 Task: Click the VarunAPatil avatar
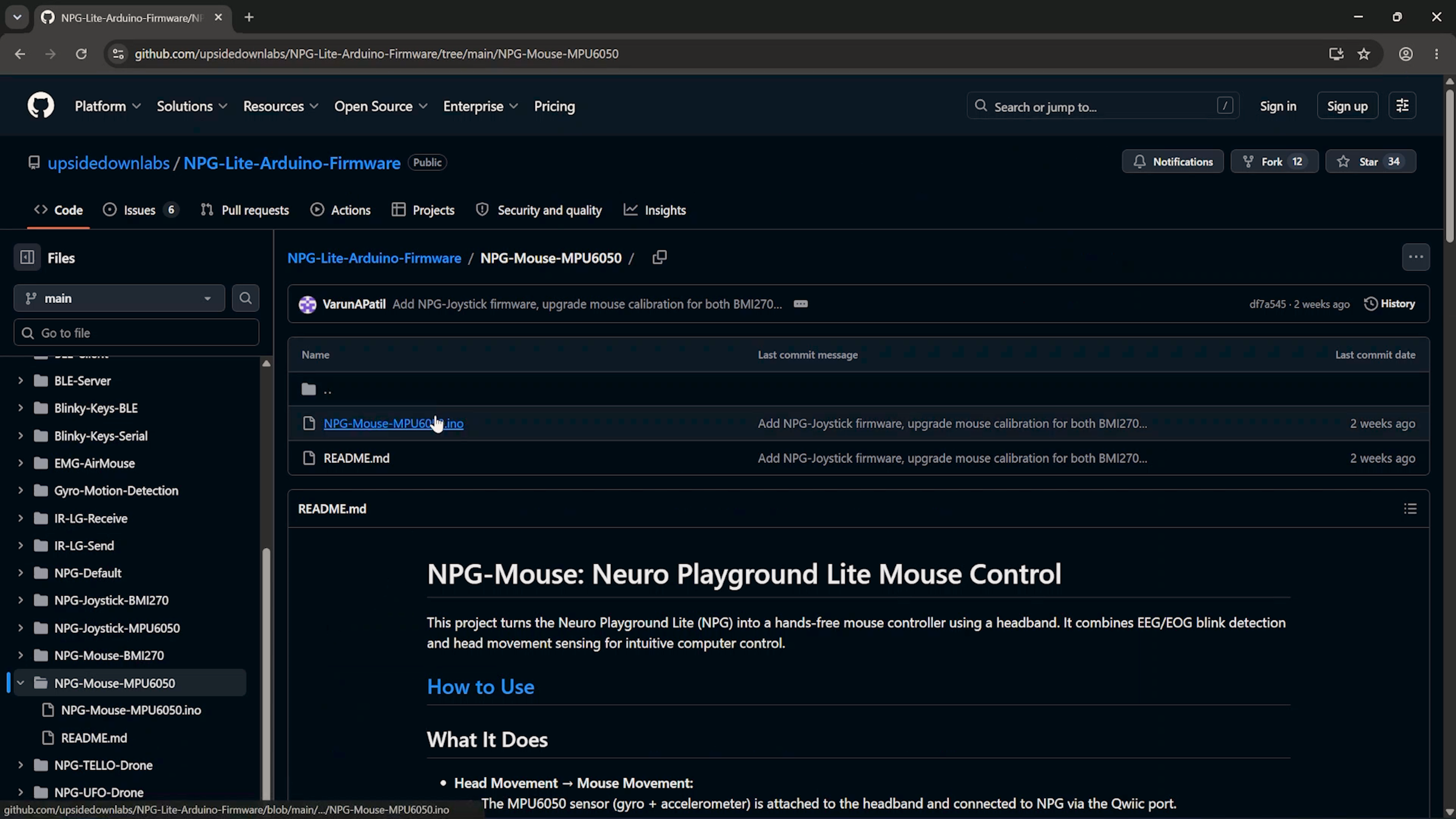(308, 304)
